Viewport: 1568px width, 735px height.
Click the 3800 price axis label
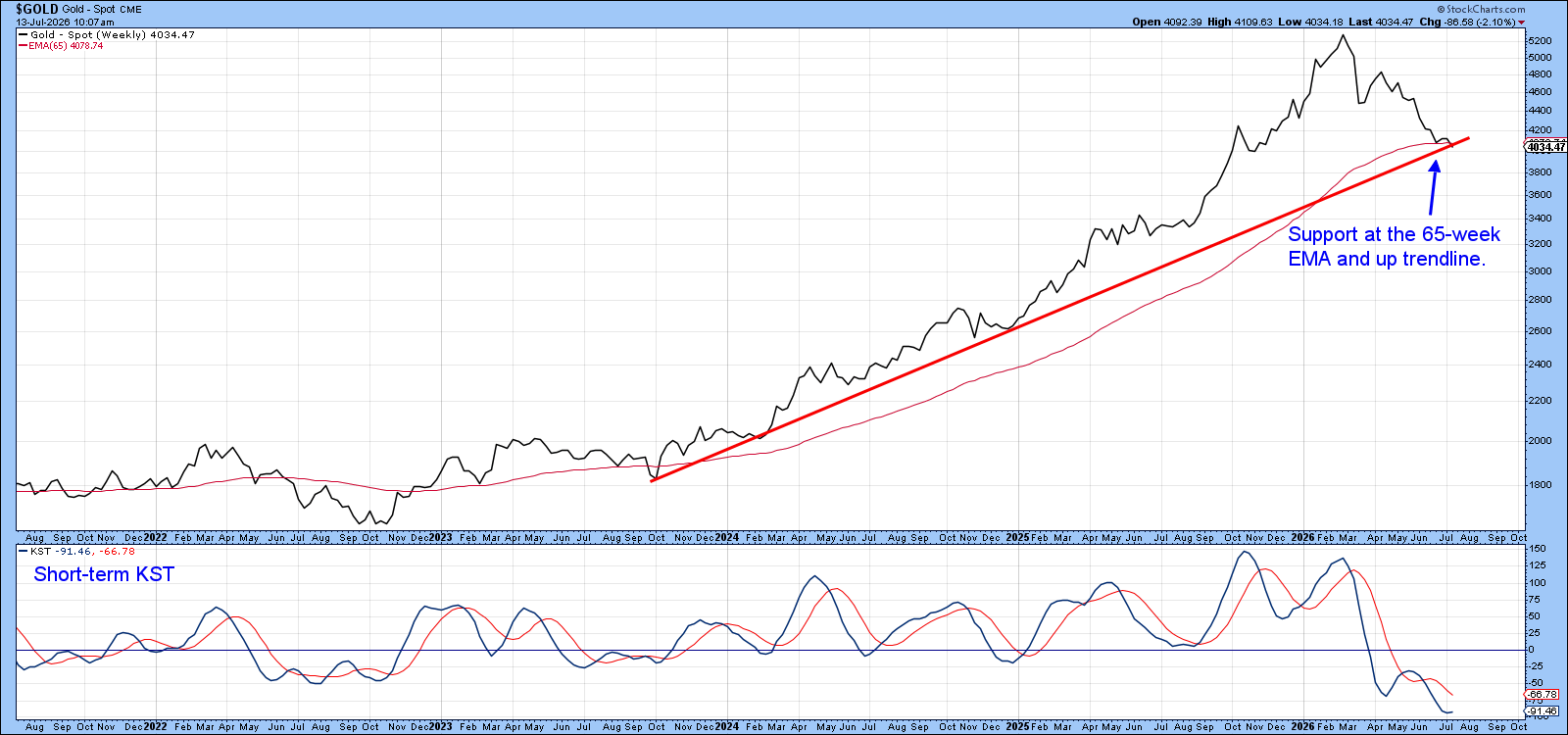pyautogui.click(x=1540, y=172)
